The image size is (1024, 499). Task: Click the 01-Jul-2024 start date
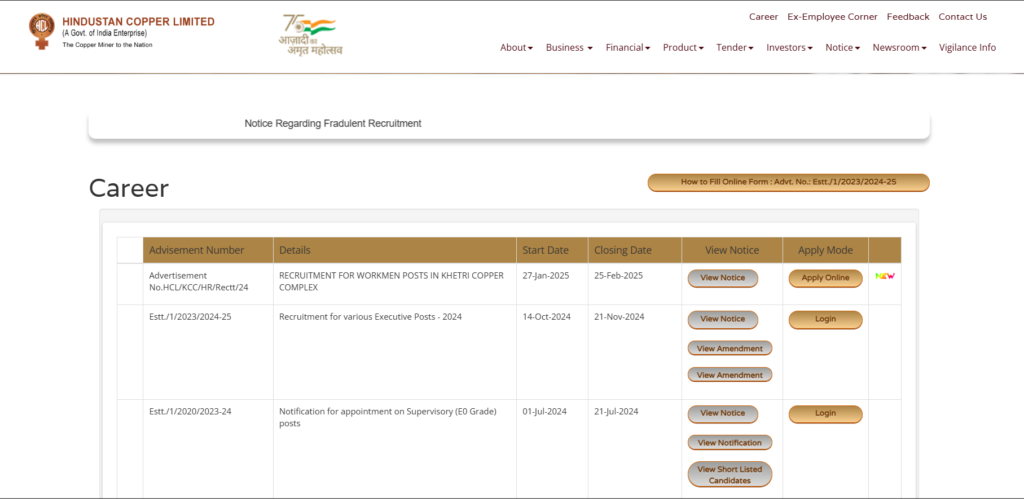pyautogui.click(x=545, y=411)
